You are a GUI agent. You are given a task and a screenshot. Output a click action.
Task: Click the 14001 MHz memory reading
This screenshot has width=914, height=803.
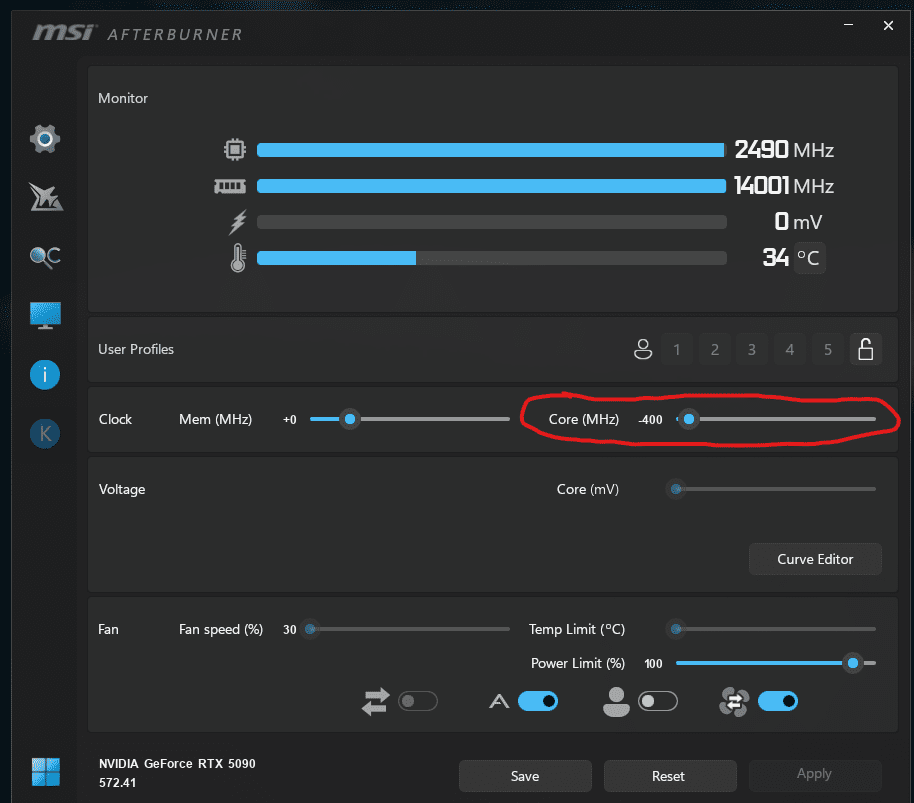click(x=784, y=186)
